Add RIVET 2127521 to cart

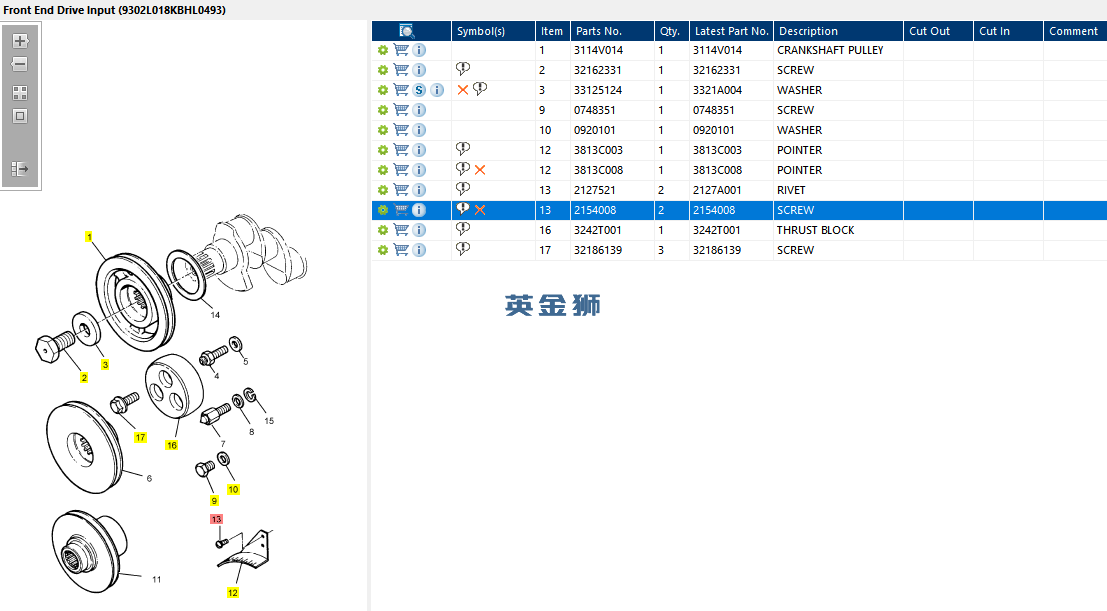pyautogui.click(x=401, y=190)
